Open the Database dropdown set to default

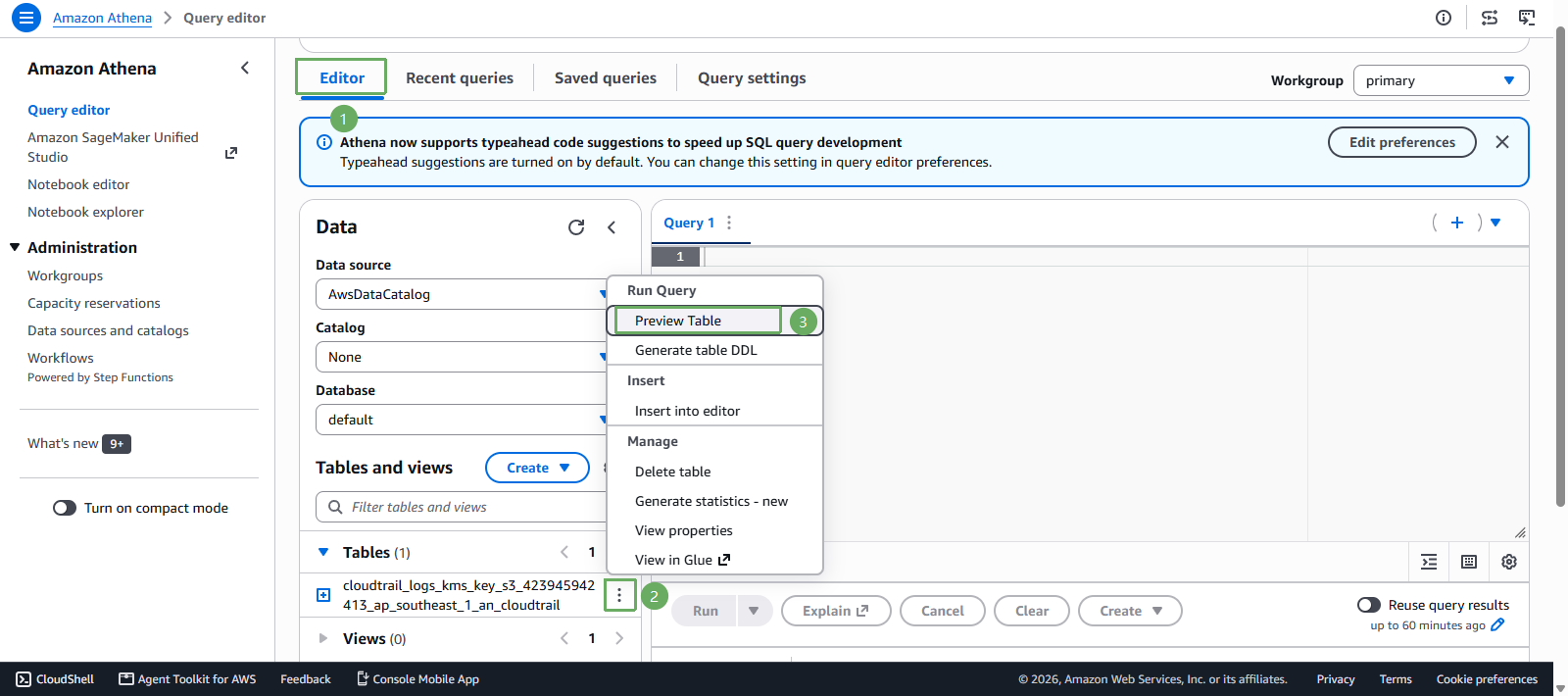461,420
